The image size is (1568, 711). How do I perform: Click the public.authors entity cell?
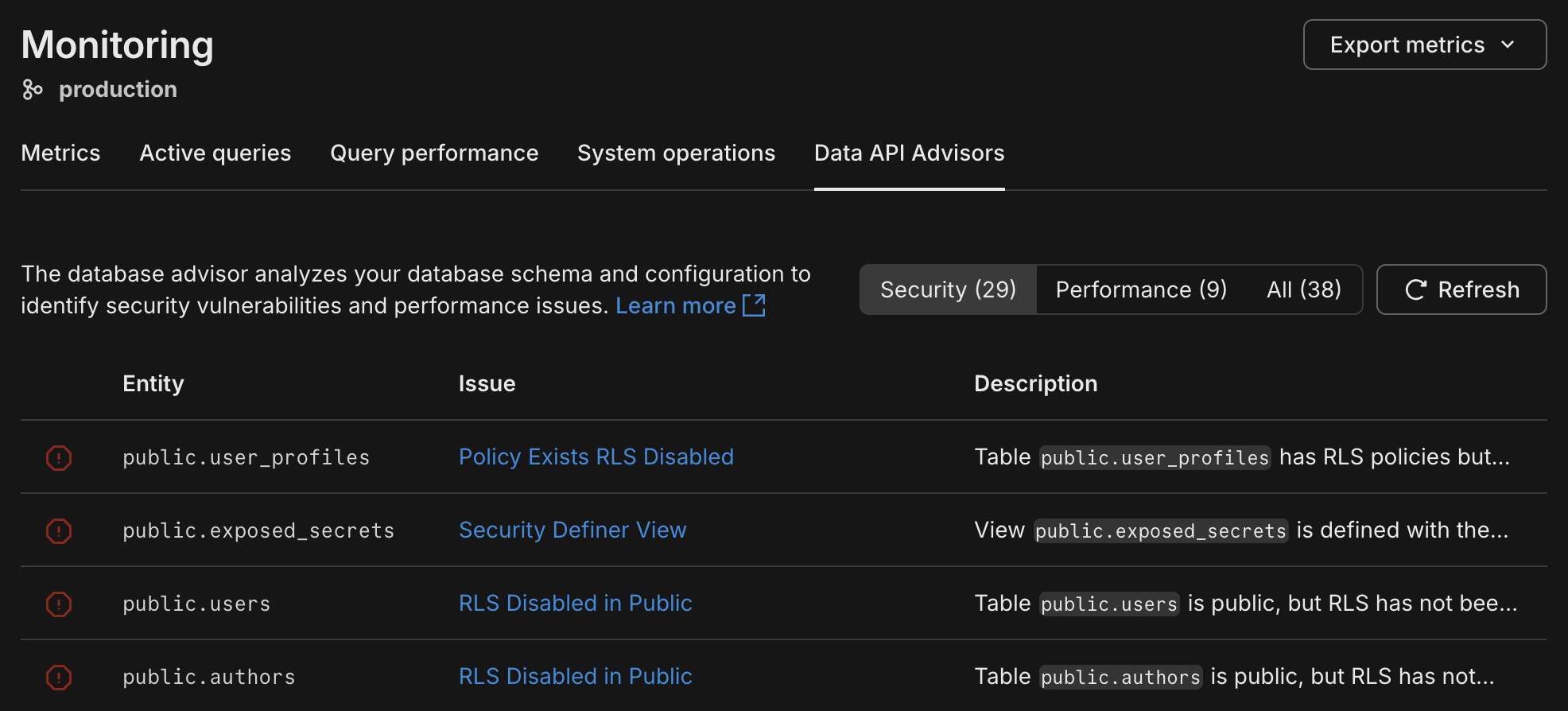click(x=209, y=678)
